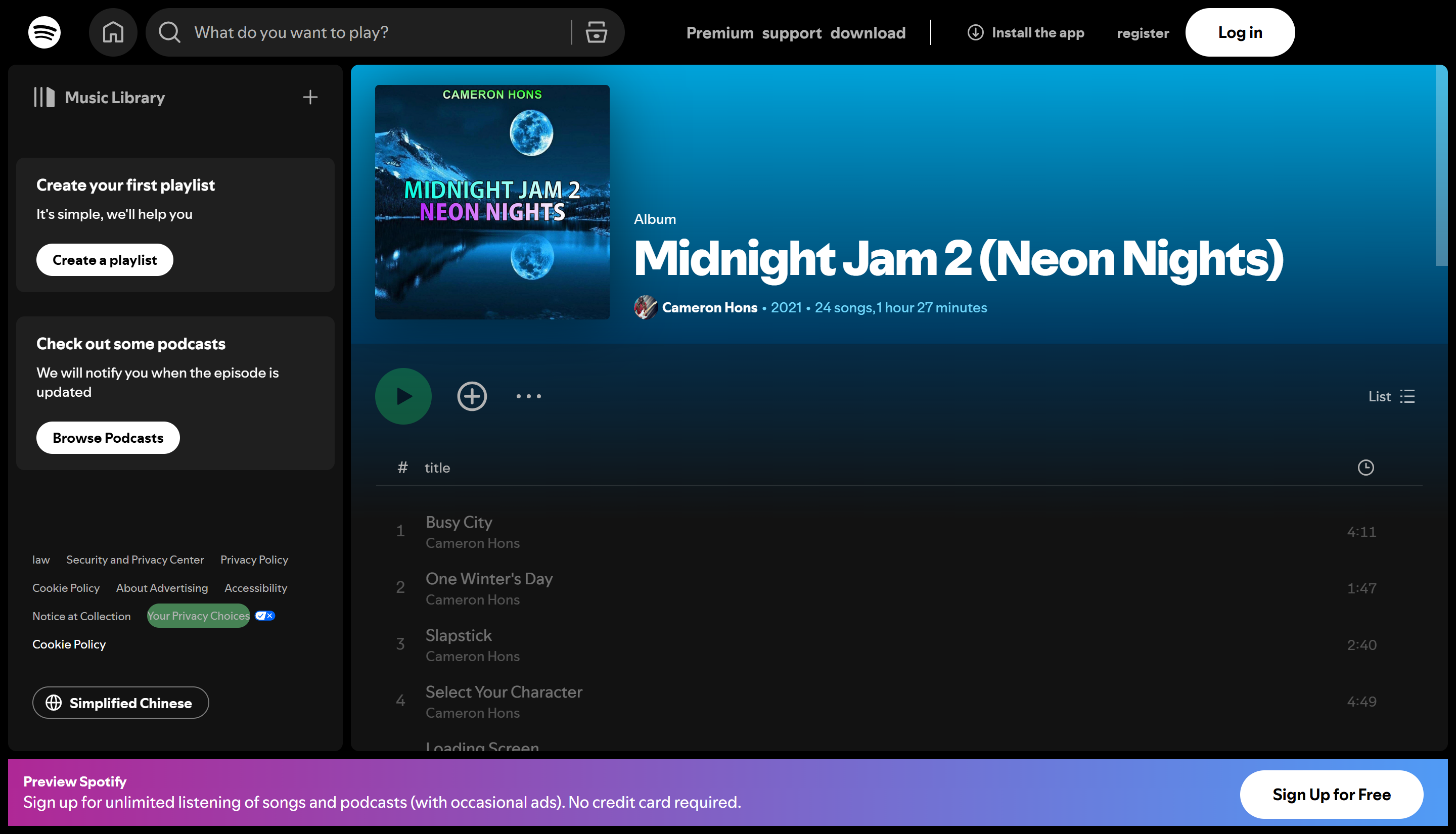The image size is (1456, 834).
Task: Click the Cameron Hons artist link
Action: (x=709, y=308)
